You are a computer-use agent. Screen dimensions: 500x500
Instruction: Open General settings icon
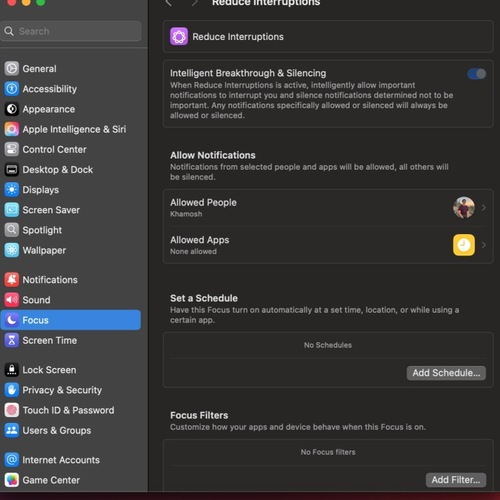(12, 69)
